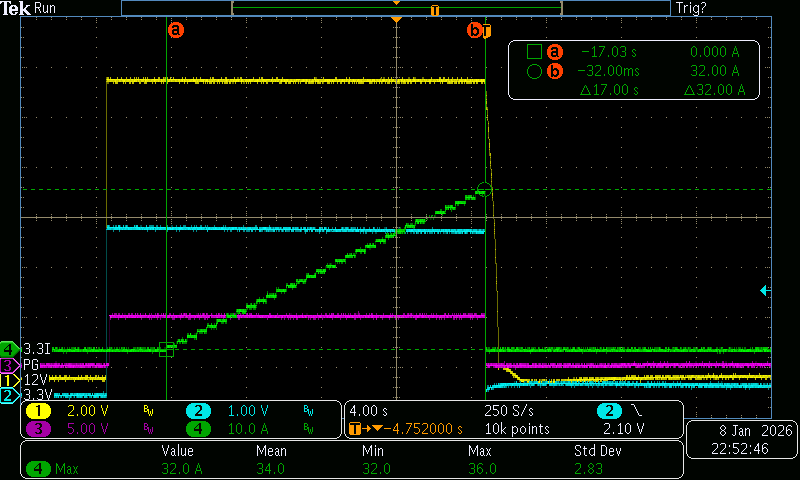
Task: Toggle channel 1 bandwidth limit indicator
Action: [148, 411]
